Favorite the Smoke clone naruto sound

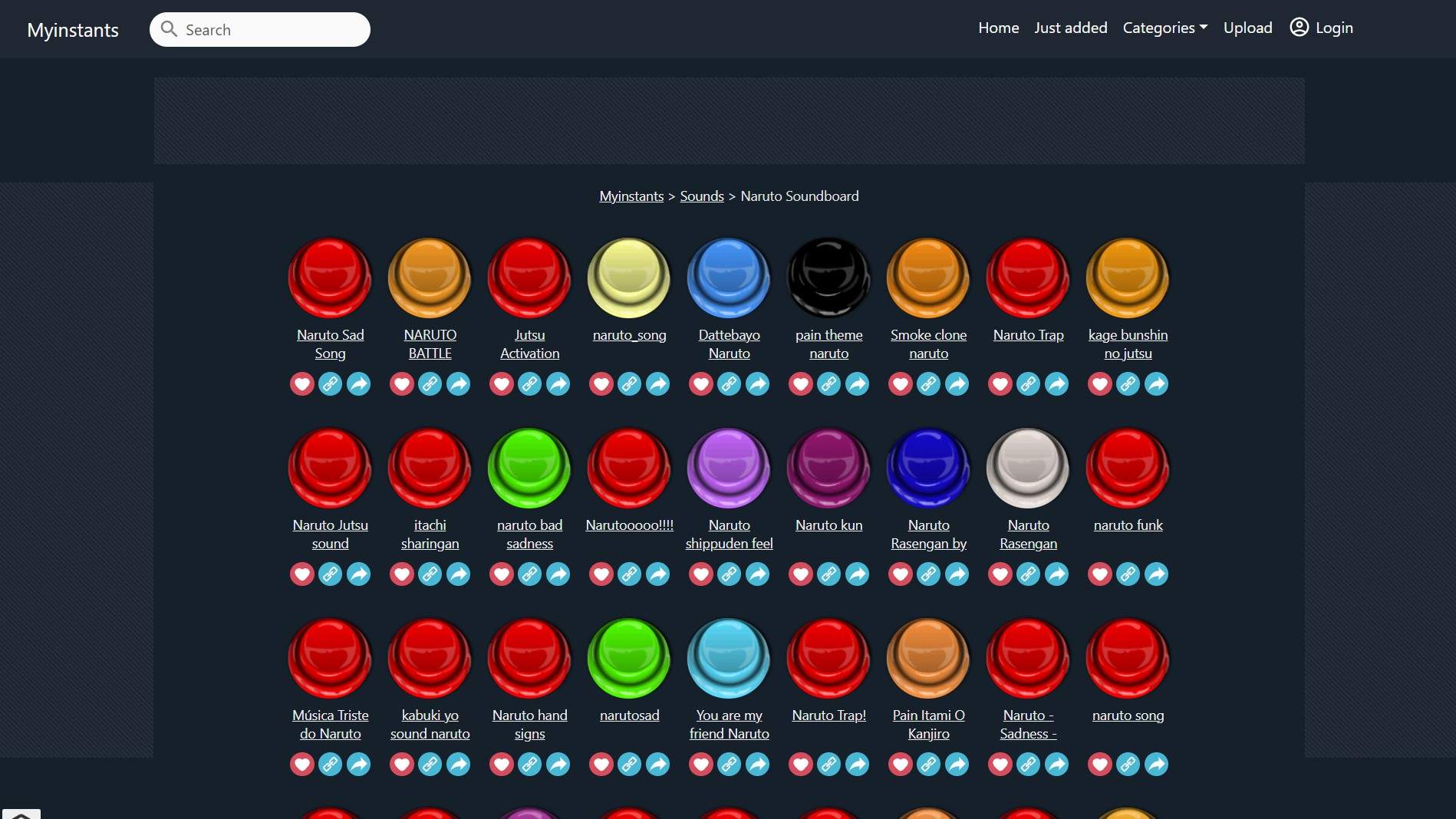[901, 383]
